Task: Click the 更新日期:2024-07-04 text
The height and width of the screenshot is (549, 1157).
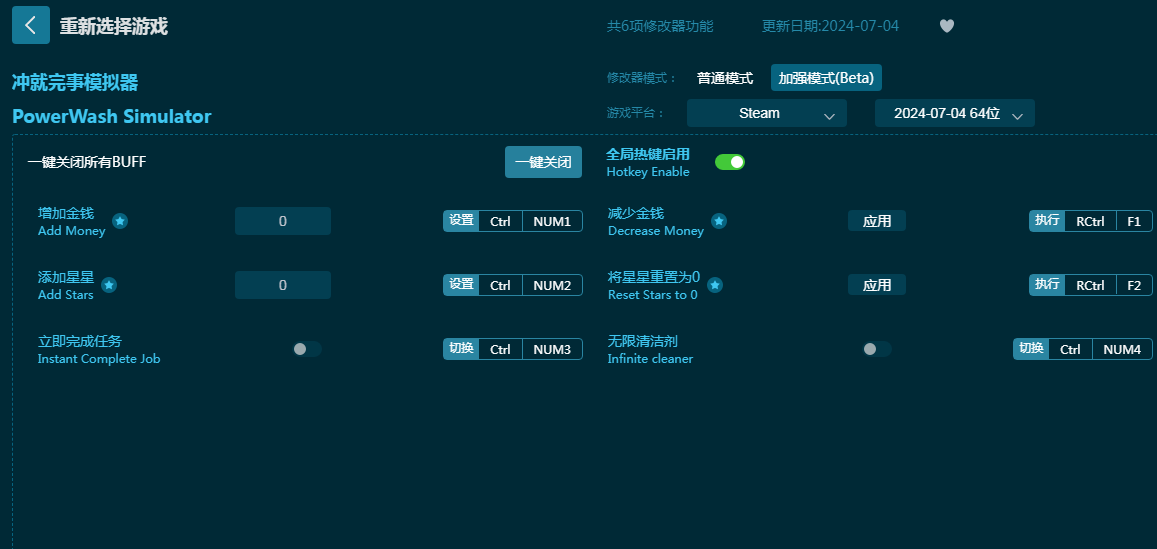Action: 830,26
